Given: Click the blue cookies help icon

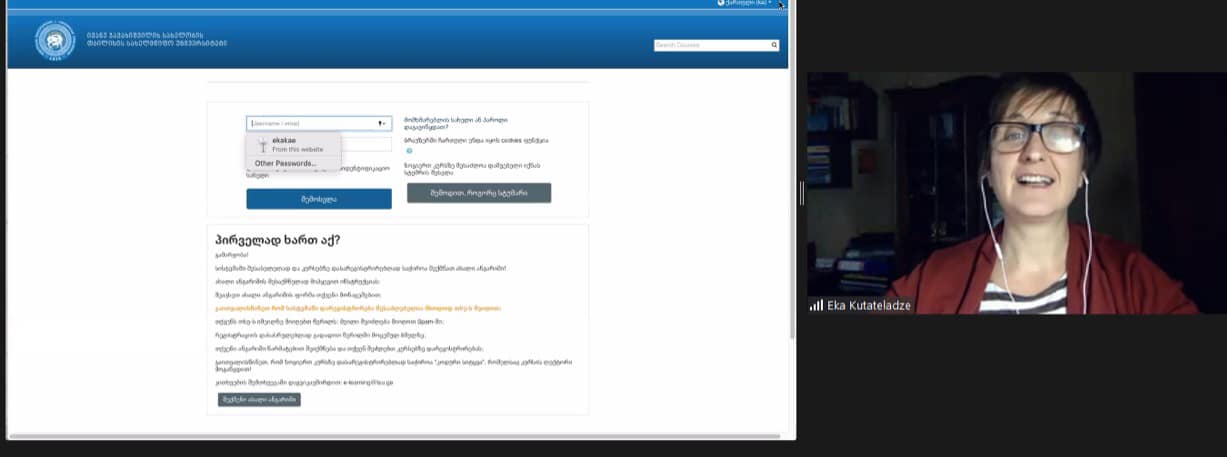Looking at the screenshot, I should tap(409, 151).
